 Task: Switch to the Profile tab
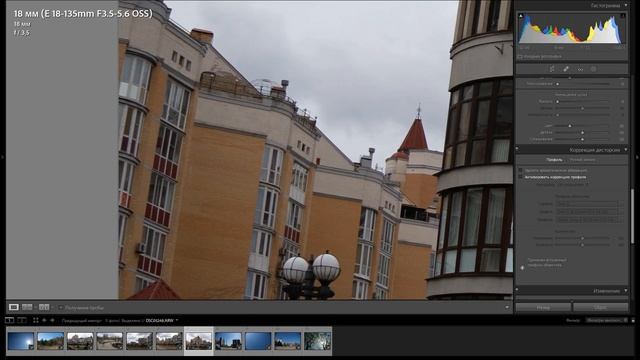coord(554,160)
